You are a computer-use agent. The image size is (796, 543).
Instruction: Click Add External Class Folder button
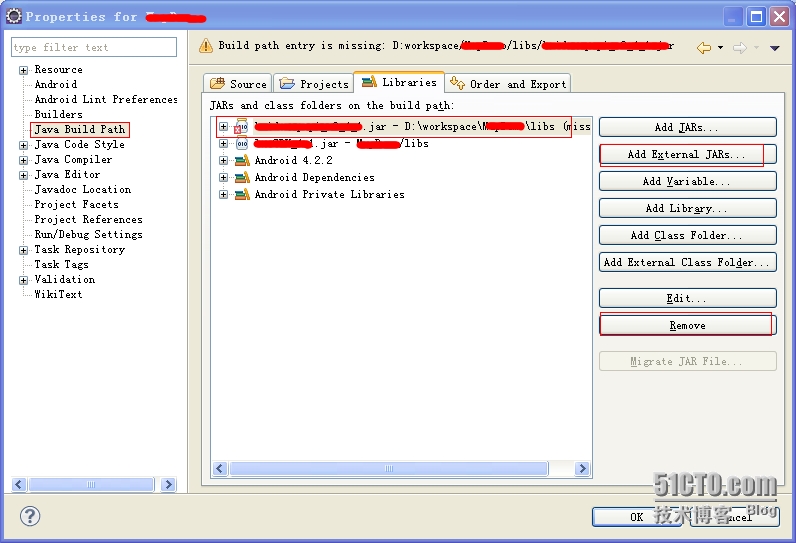tap(687, 262)
